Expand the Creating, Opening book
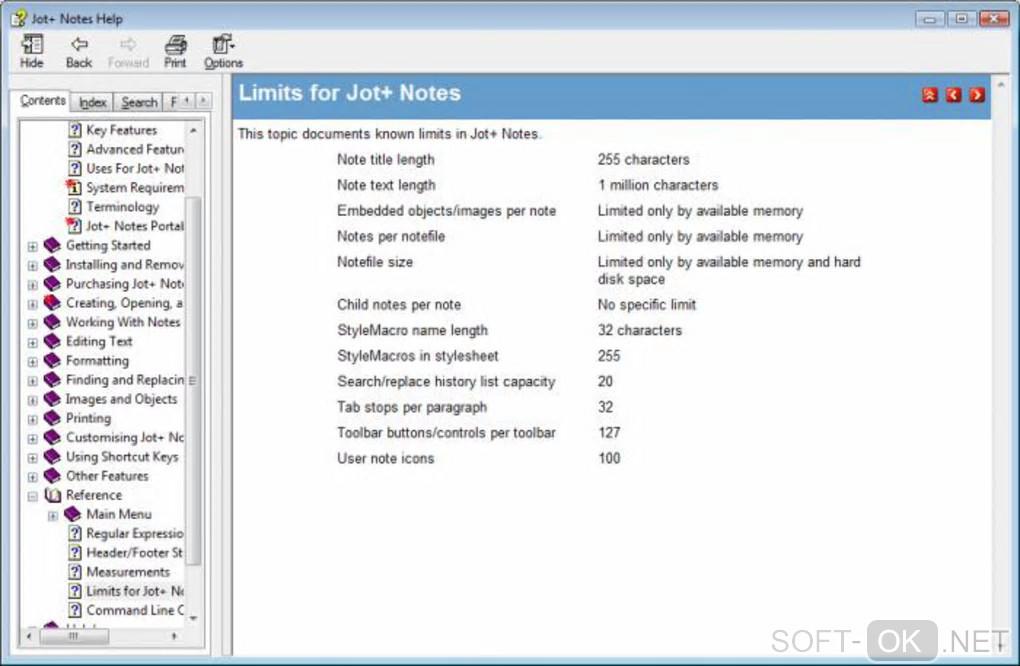This screenshot has width=1020, height=666. click(33, 304)
